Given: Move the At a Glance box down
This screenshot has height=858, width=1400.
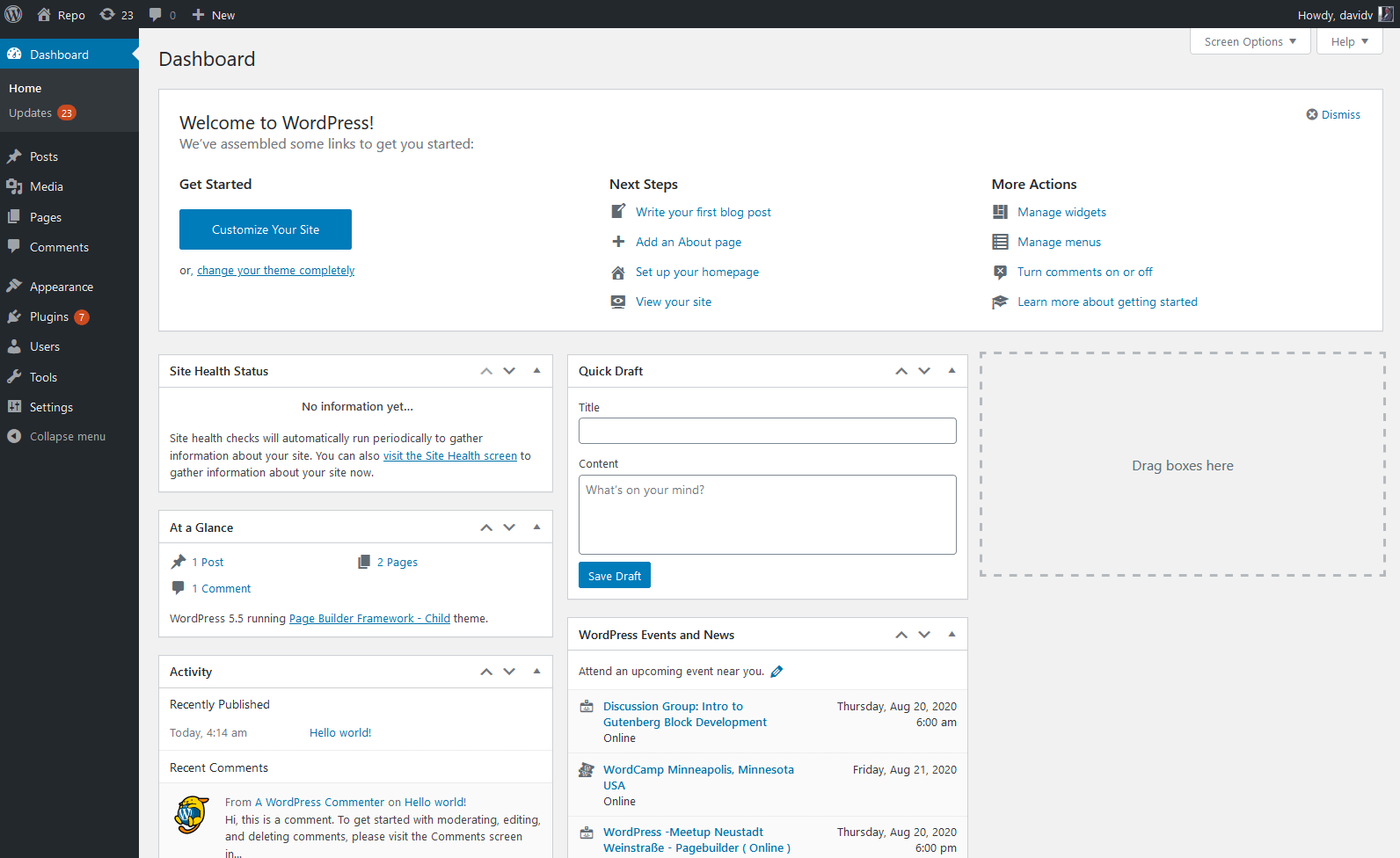Looking at the screenshot, I should 509,527.
